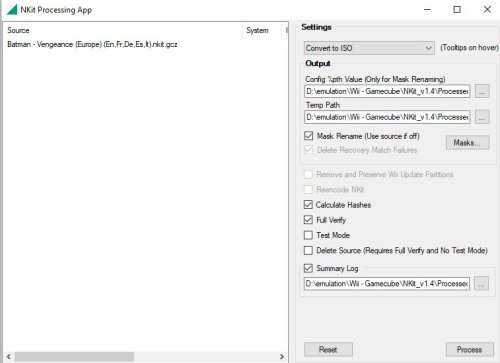The image size is (500, 363).
Task: Enable Test Mode checkbox
Action: pyautogui.click(x=308, y=235)
